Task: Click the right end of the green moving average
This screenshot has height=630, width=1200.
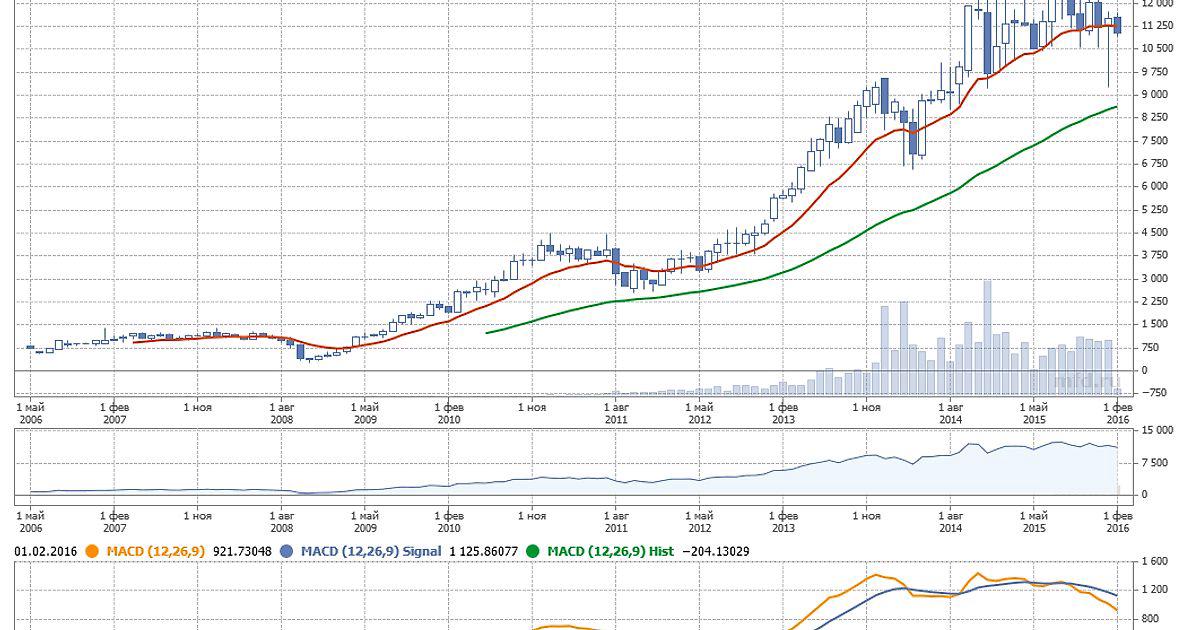Action: [1115, 107]
